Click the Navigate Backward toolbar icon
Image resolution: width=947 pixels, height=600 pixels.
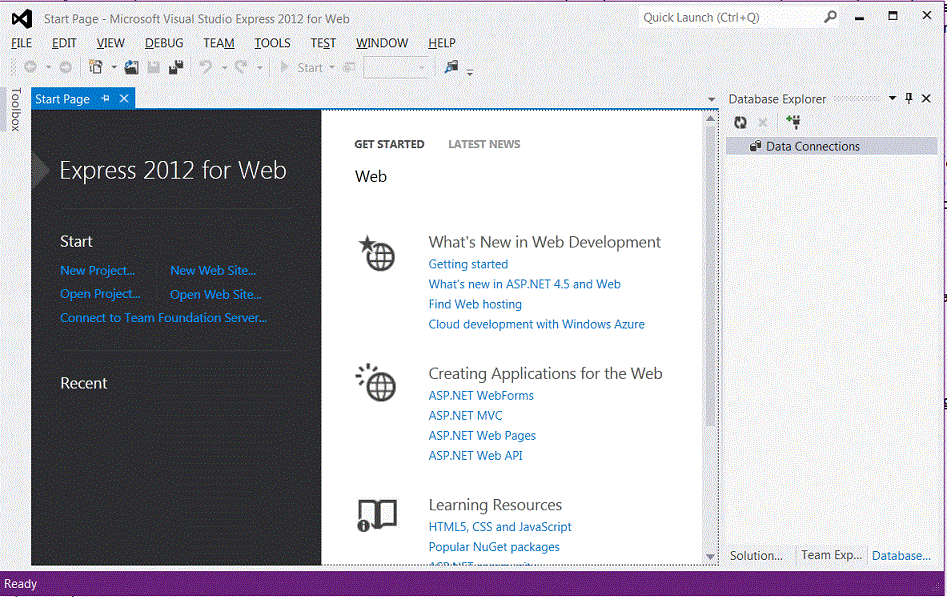click(x=30, y=67)
